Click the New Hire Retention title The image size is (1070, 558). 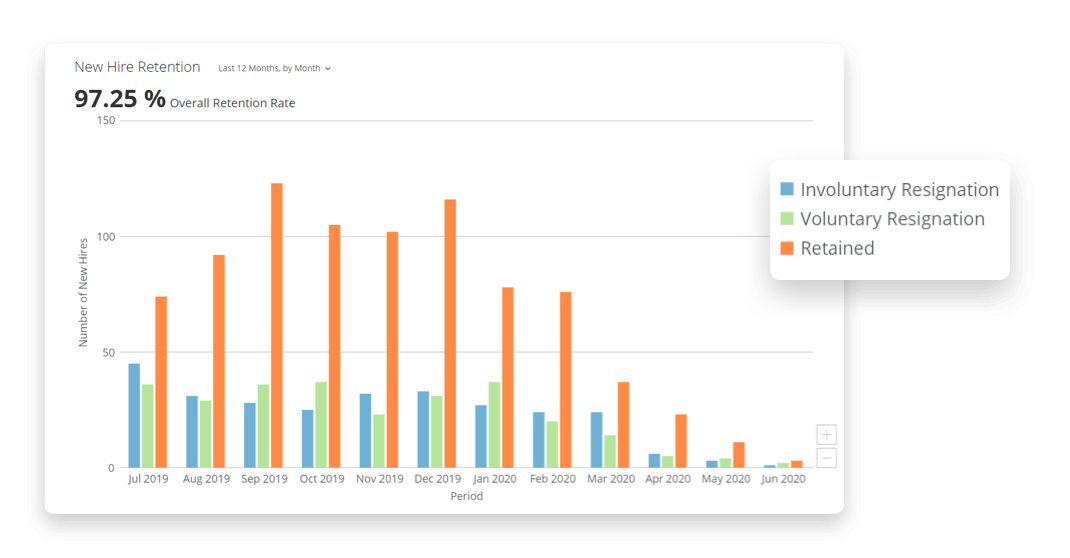pyautogui.click(x=137, y=67)
